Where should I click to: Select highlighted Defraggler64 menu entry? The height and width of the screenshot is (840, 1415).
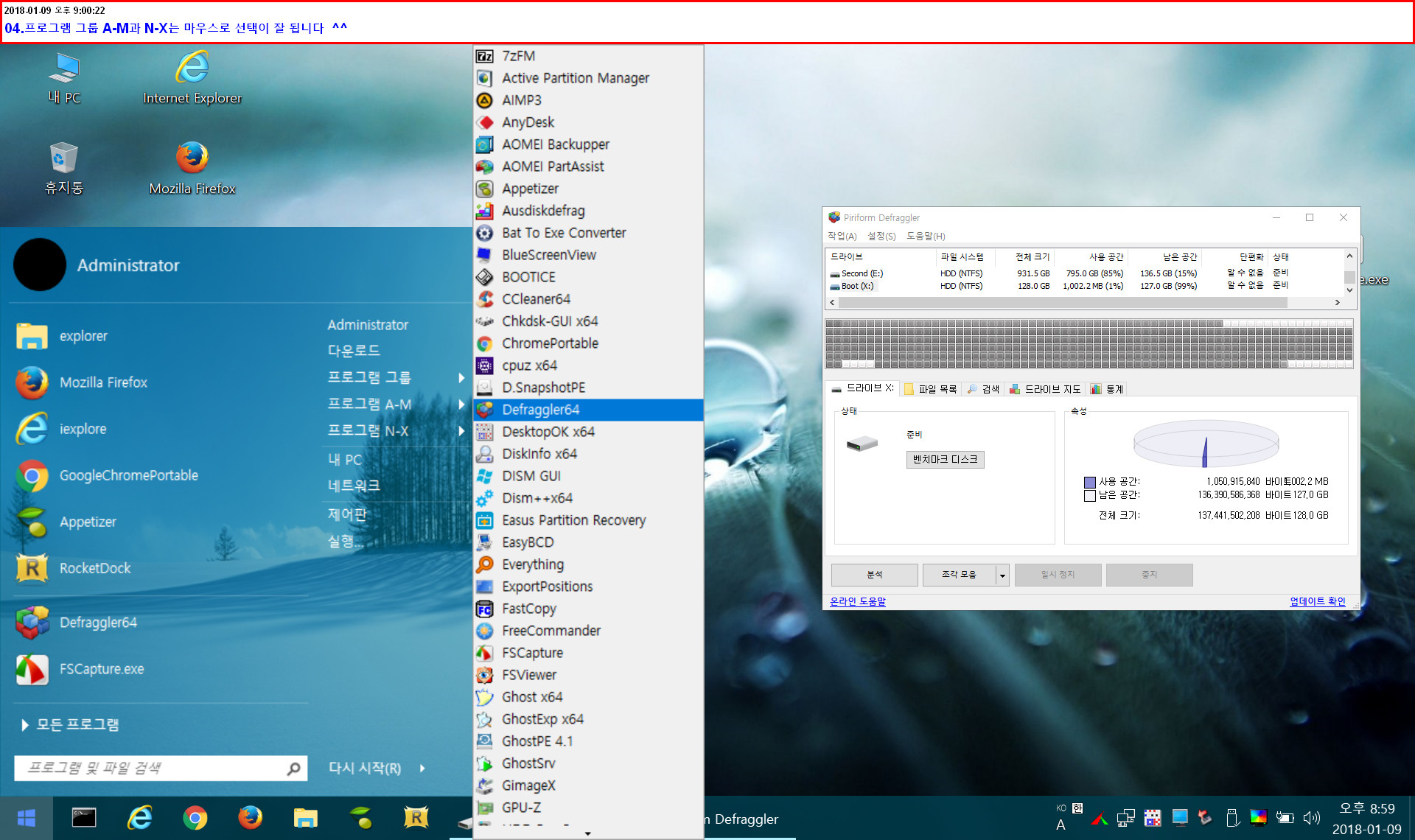[587, 410]
